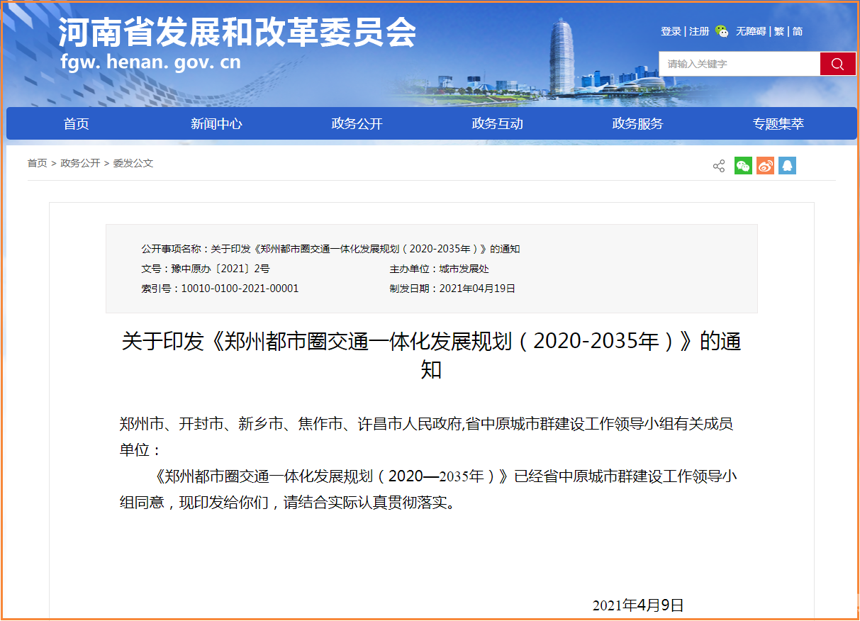Click 委发公文 in the breadcrumb trail
860x621 pixels.
click(x=133, y=163)
